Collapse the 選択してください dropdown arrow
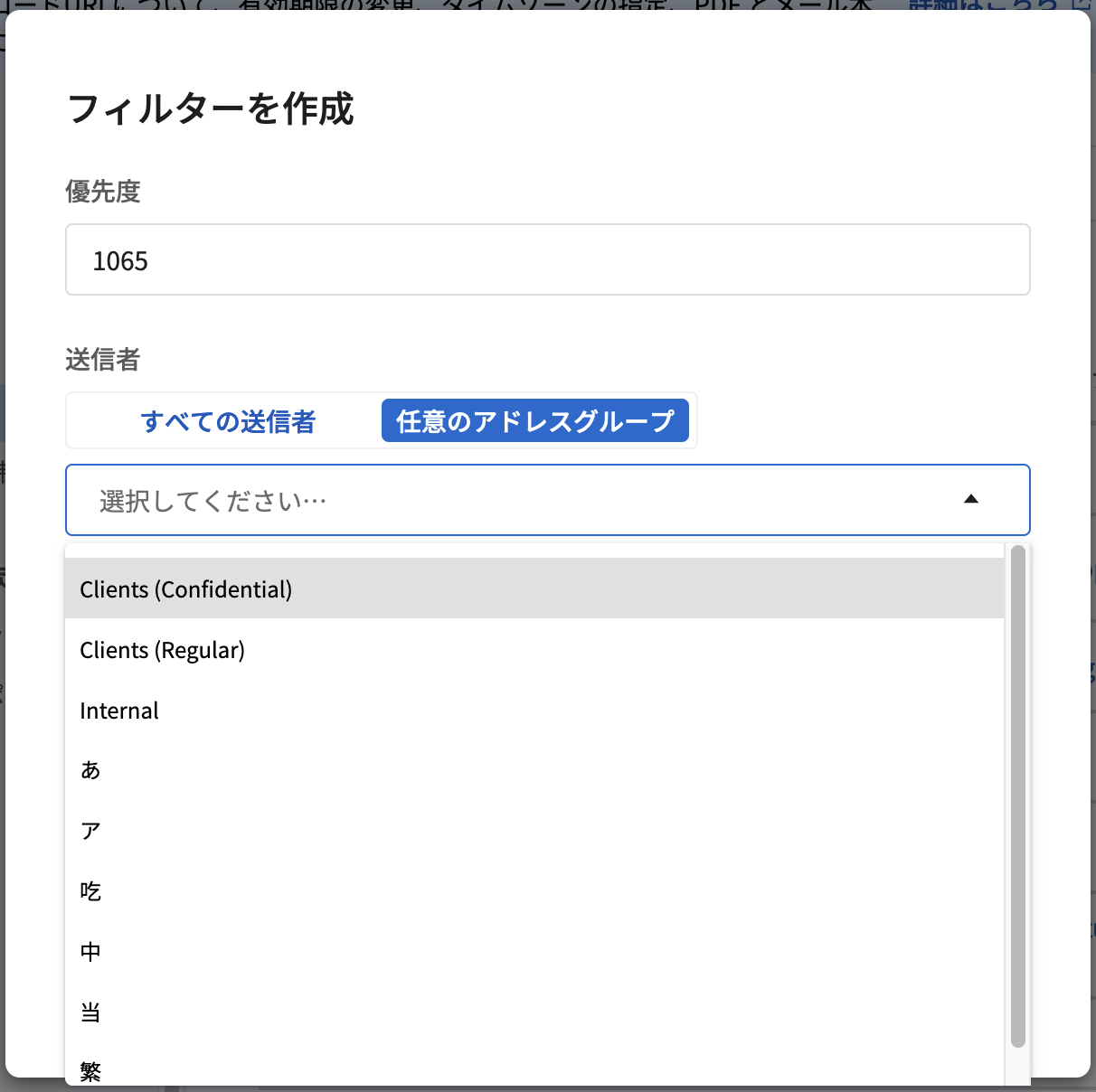1096x1092 pixels. coord(971,499)
